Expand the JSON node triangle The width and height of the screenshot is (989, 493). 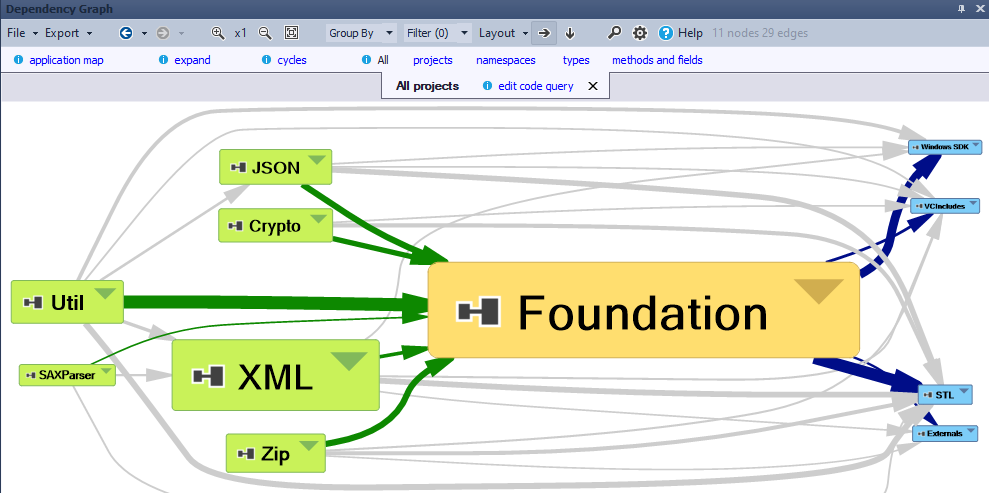click(317, 158)
